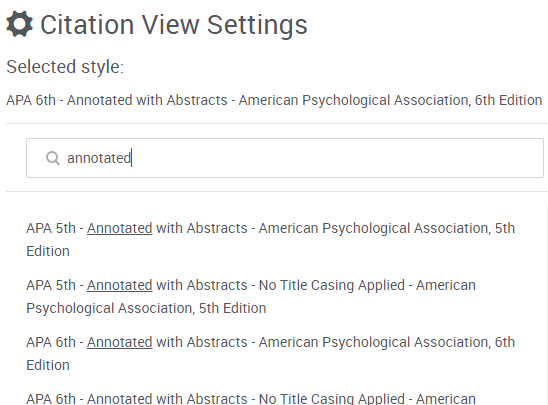Click 'Psychological Association, 5th Edition' continuation line
Screen dimensions: 548x405
pos(146,308)
